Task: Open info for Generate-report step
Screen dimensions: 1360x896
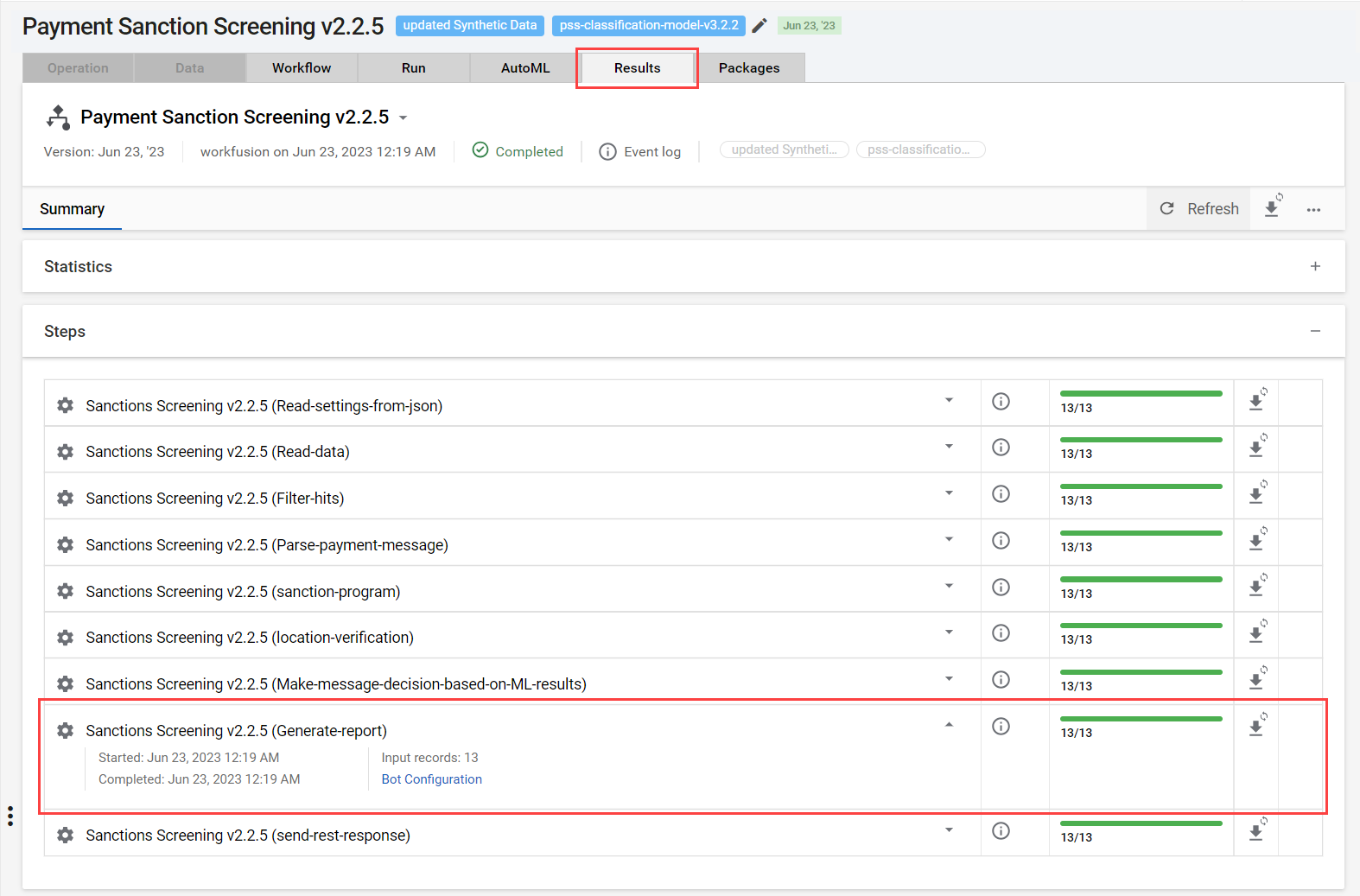Action: click(1001, 726)
